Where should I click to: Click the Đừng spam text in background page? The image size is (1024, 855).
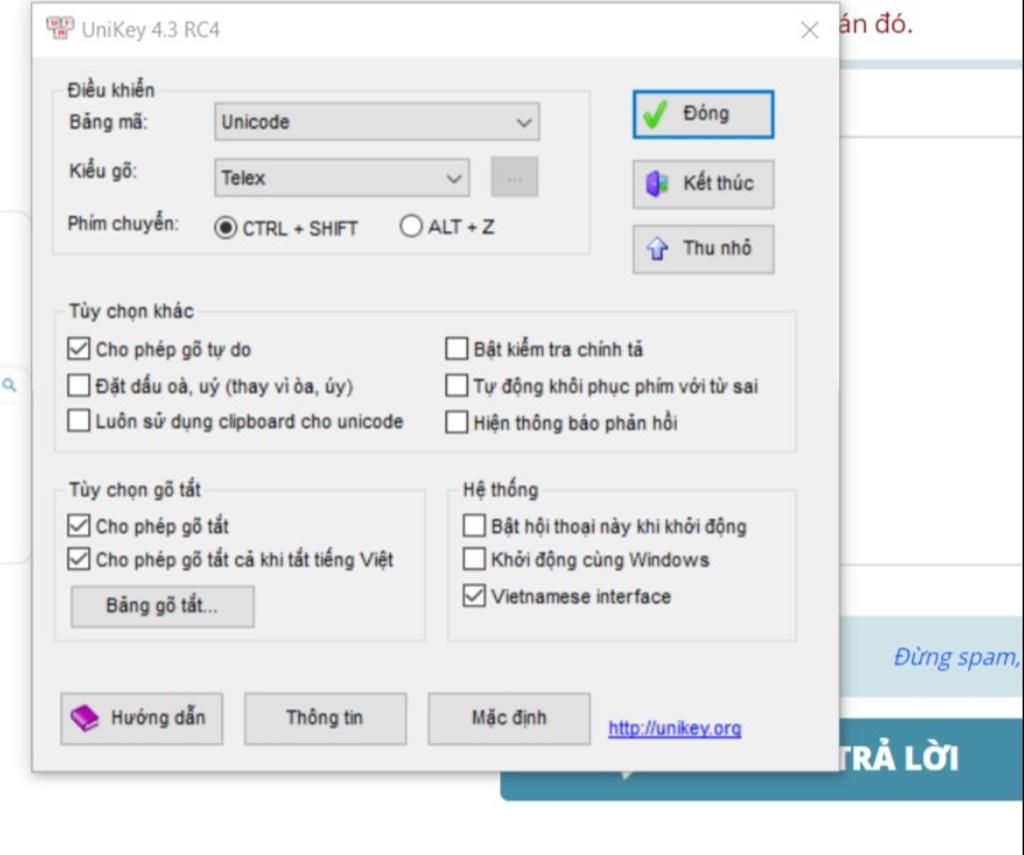click(955, 656)
